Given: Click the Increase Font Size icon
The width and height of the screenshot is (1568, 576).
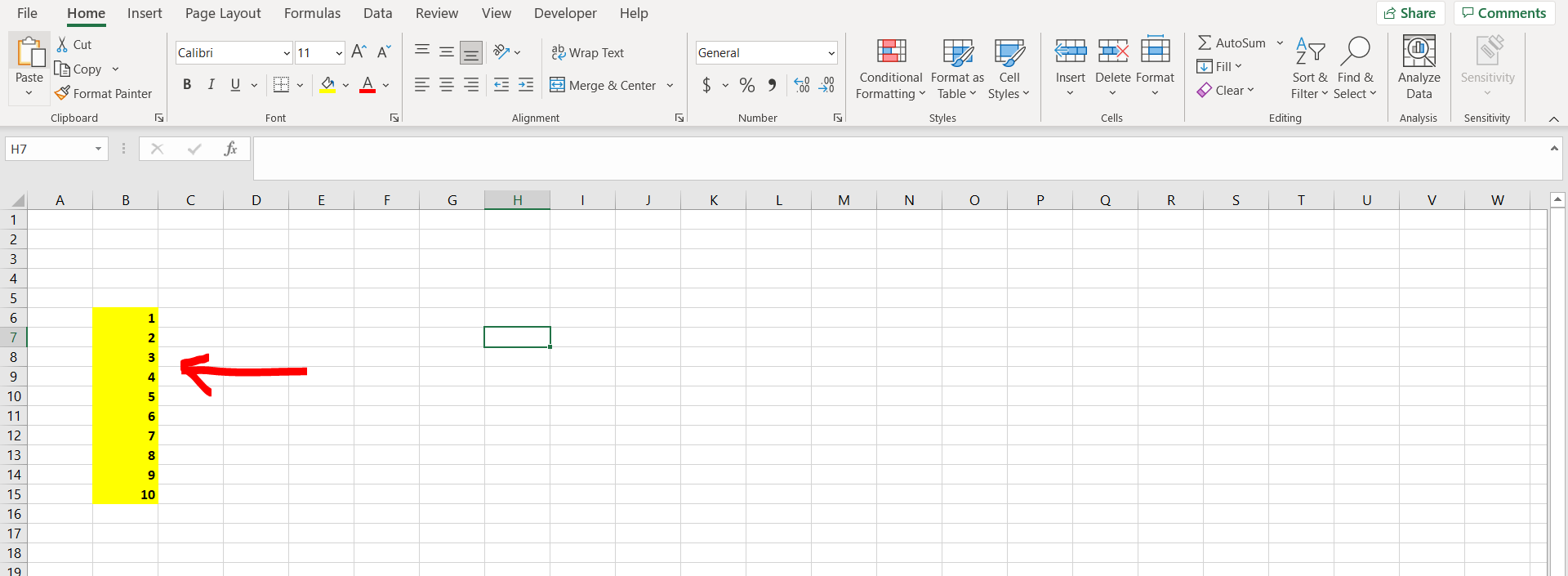Looking at the screenshot, I should click(359, 52).
